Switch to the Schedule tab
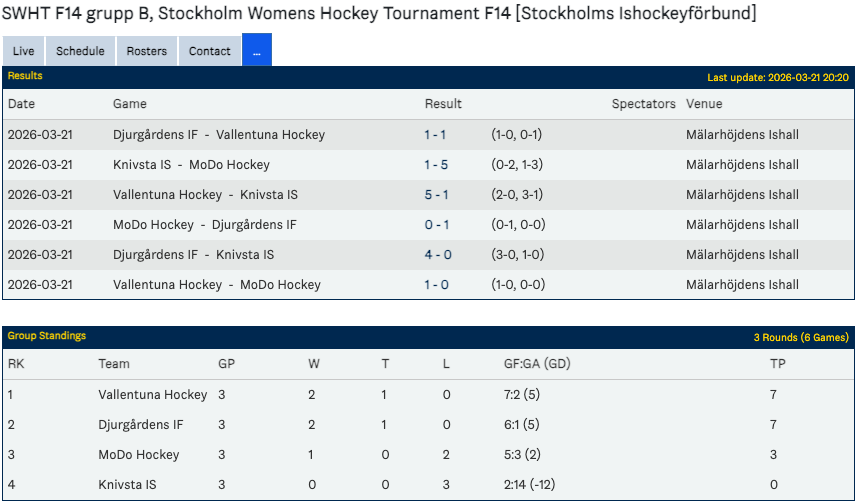 pyautogui.click(x=80, y=51)
